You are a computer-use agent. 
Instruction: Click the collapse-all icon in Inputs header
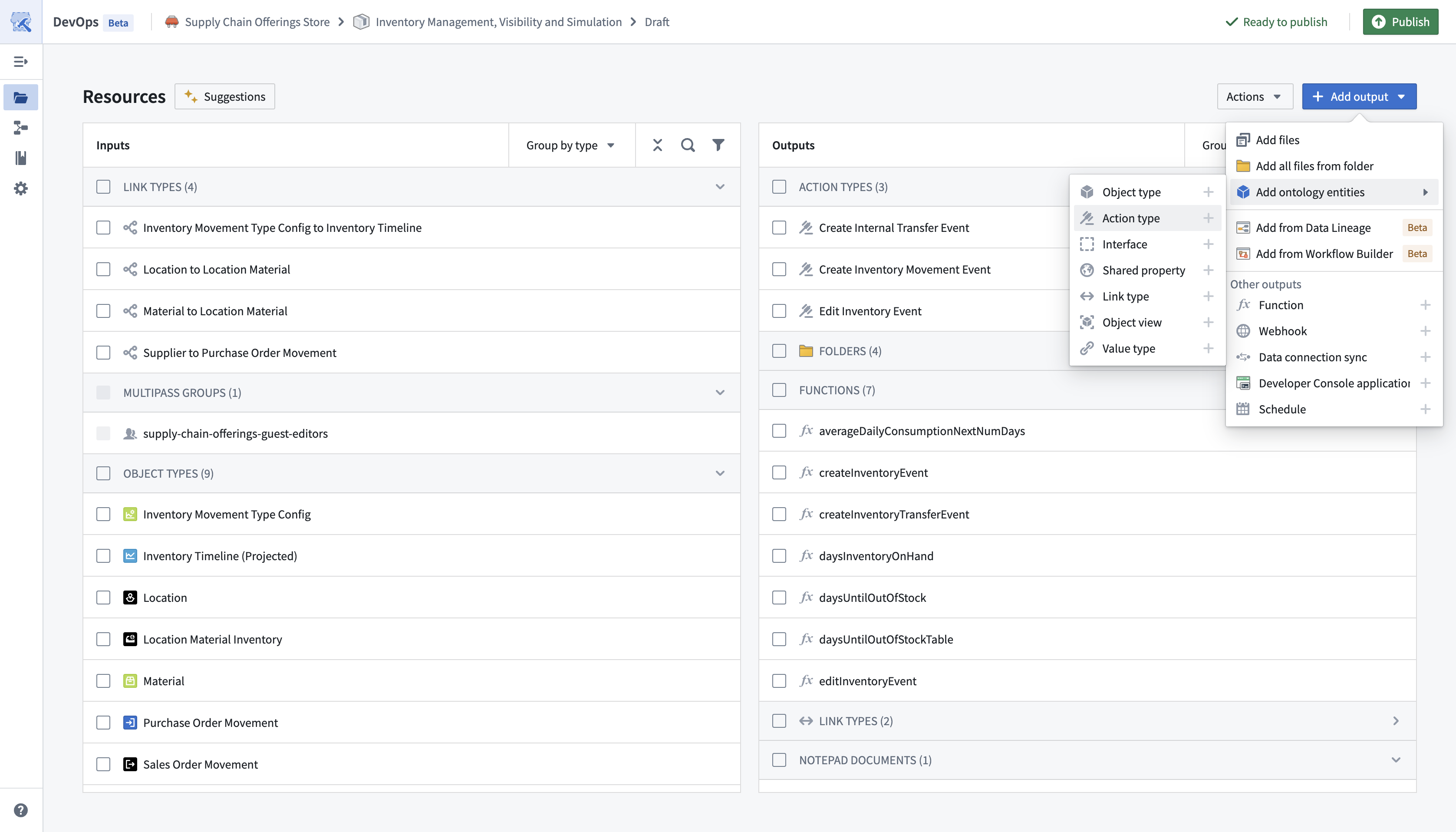pyautogui.click(x=657, y=145)
